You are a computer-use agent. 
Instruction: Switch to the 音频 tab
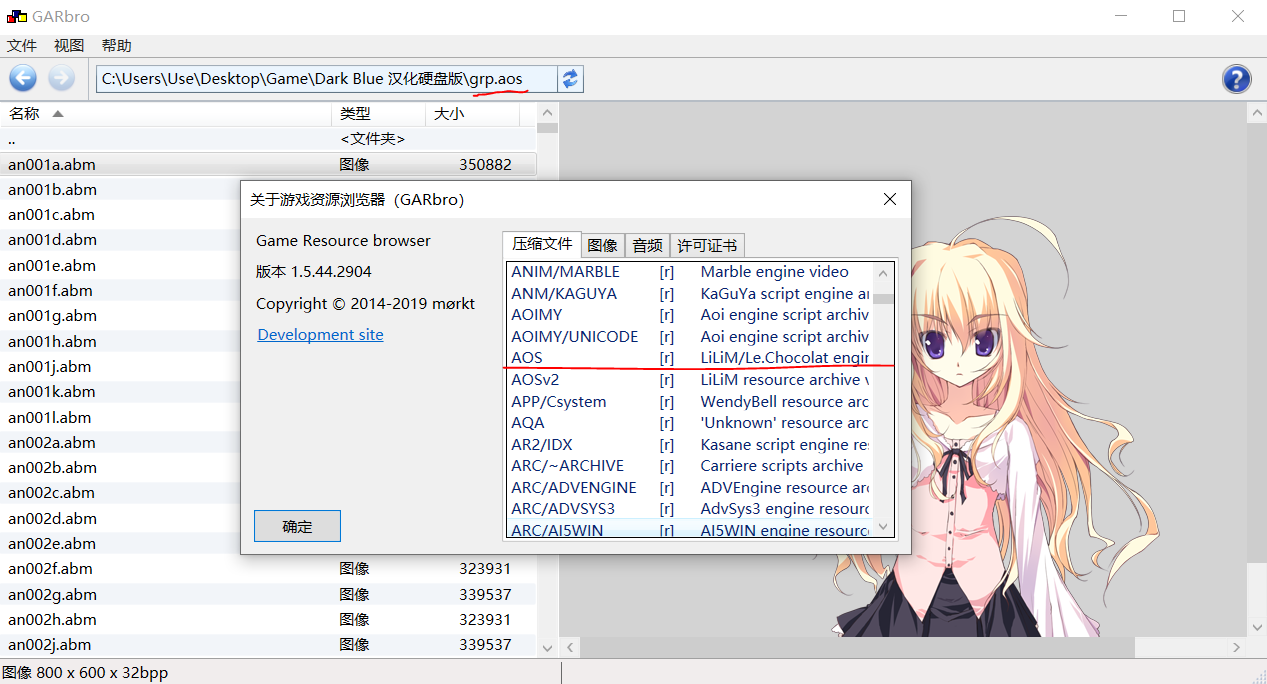pyautogui.click(x=647, y=245)
